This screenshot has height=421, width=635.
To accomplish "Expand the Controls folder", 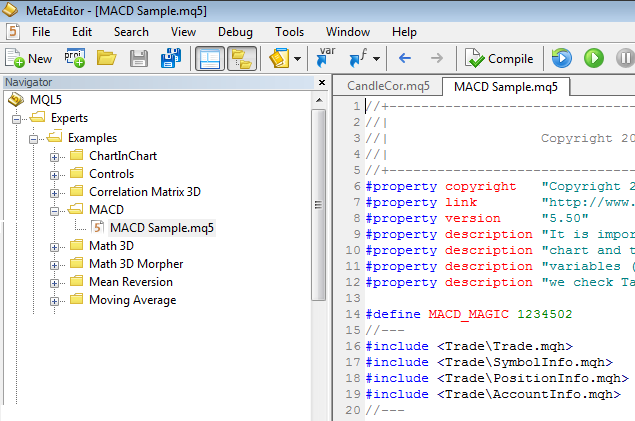I will [54, 175].
